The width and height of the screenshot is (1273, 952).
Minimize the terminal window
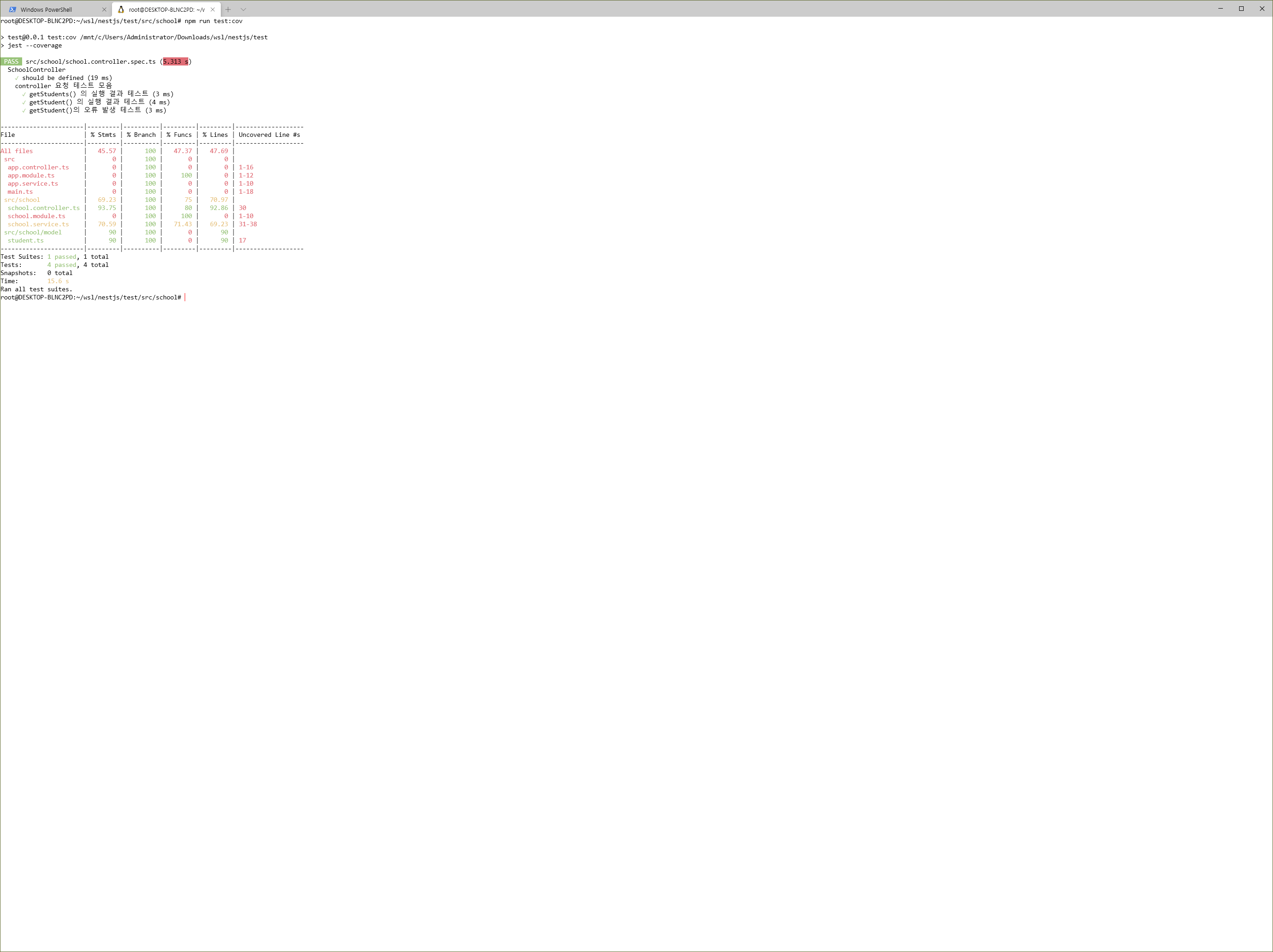[x=1220, y=9]
